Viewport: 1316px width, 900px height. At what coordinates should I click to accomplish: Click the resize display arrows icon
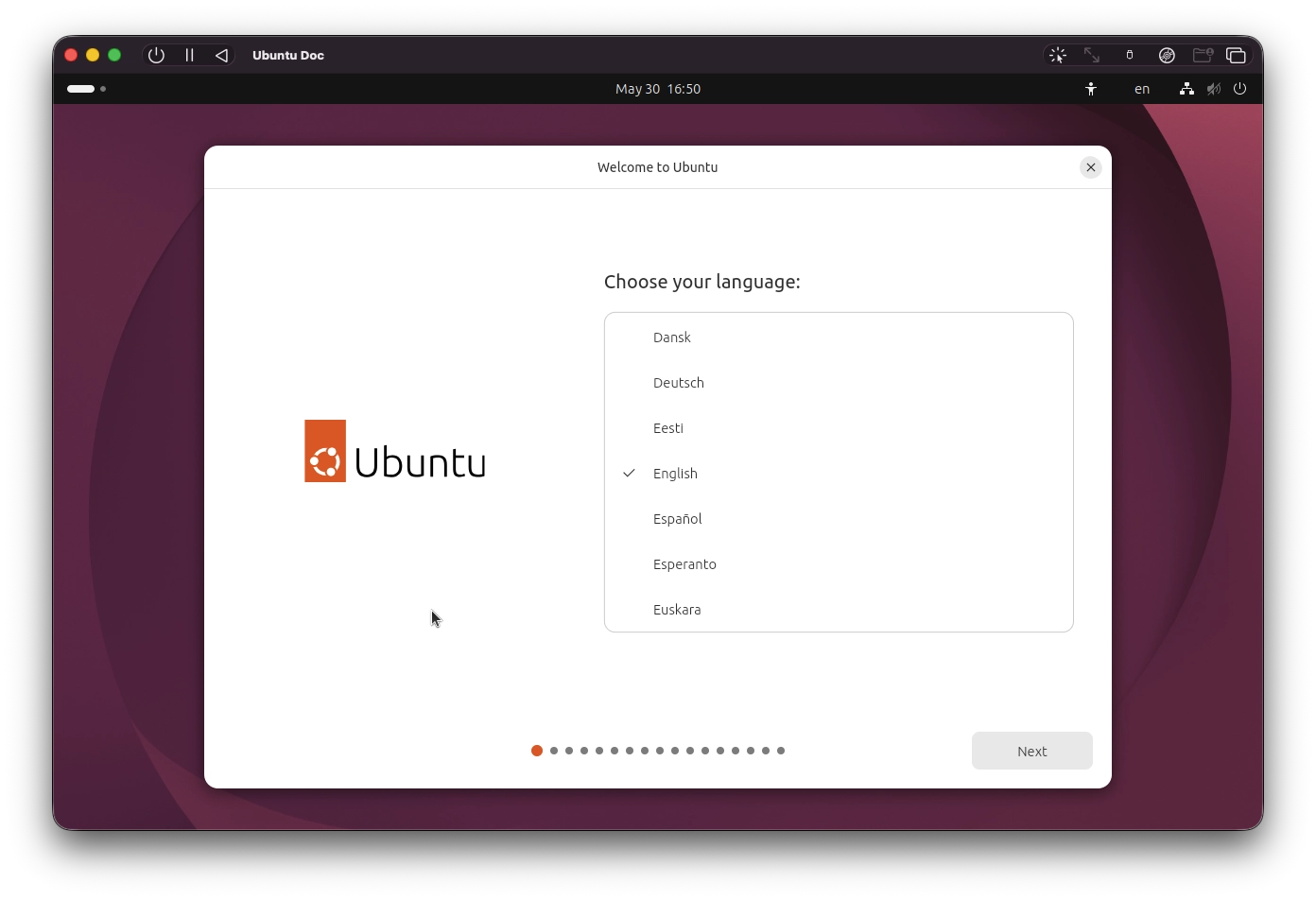pos(1092,55)
